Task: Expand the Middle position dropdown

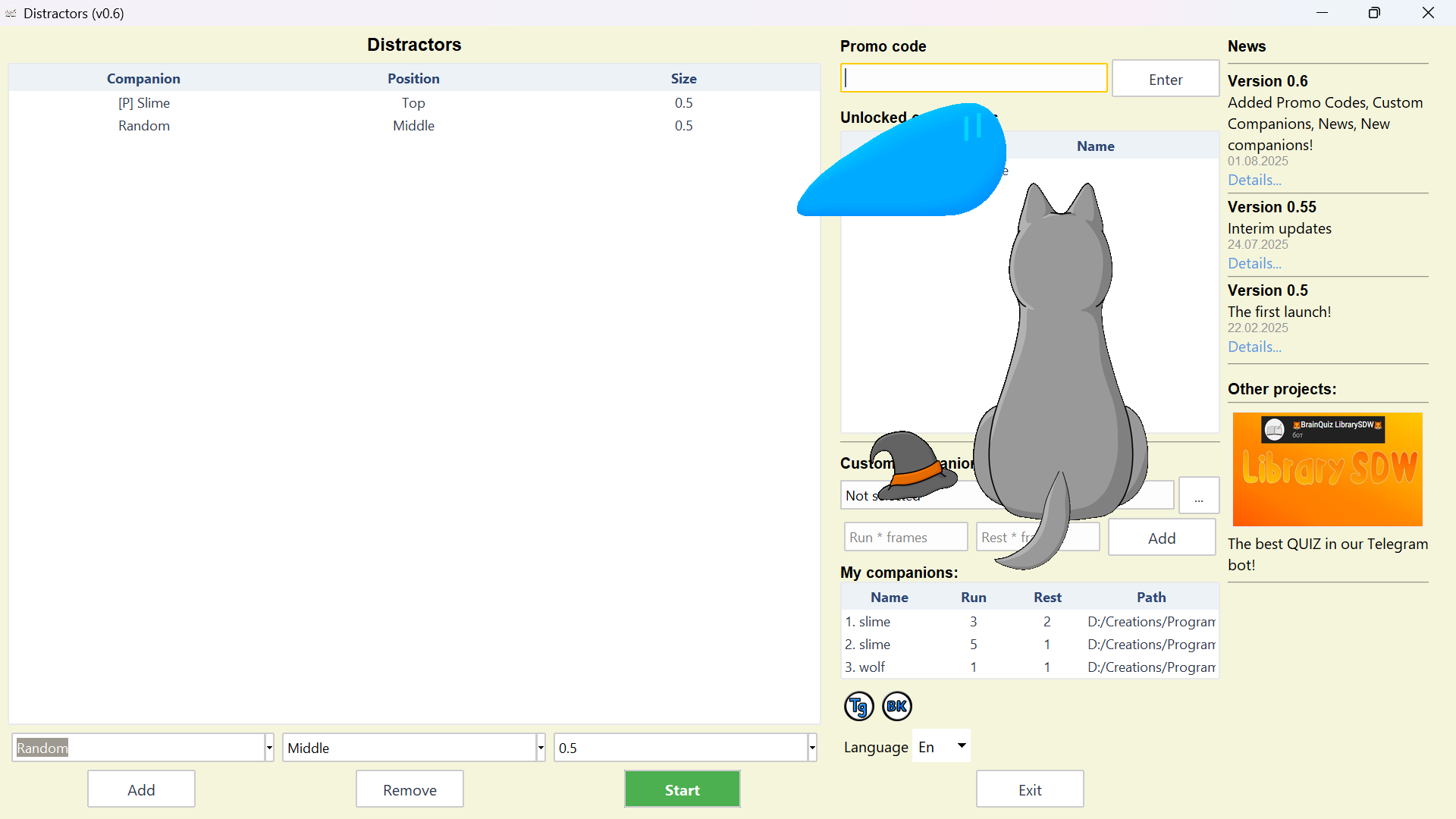Action: [x=541, y=748]
